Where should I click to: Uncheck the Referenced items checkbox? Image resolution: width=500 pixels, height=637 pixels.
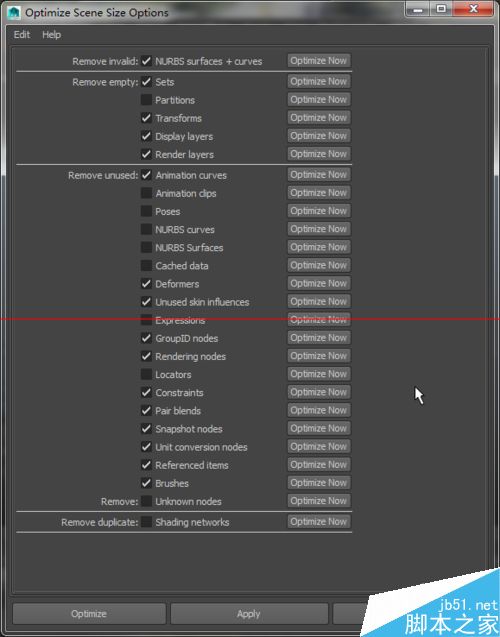coord(146,465)
